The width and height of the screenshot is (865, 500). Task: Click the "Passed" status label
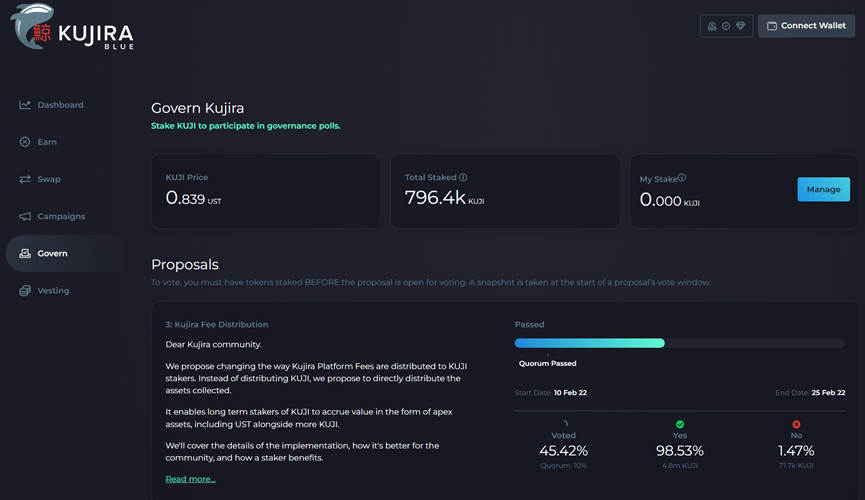click(529, 325)
